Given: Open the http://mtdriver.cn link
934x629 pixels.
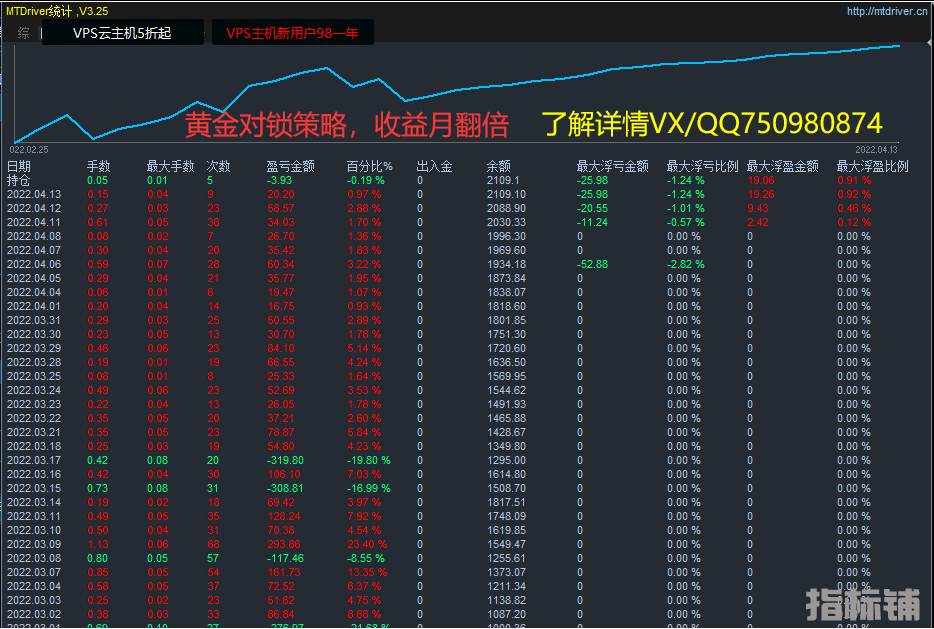Looking at the screenshot, I should [x=887, y=12].
